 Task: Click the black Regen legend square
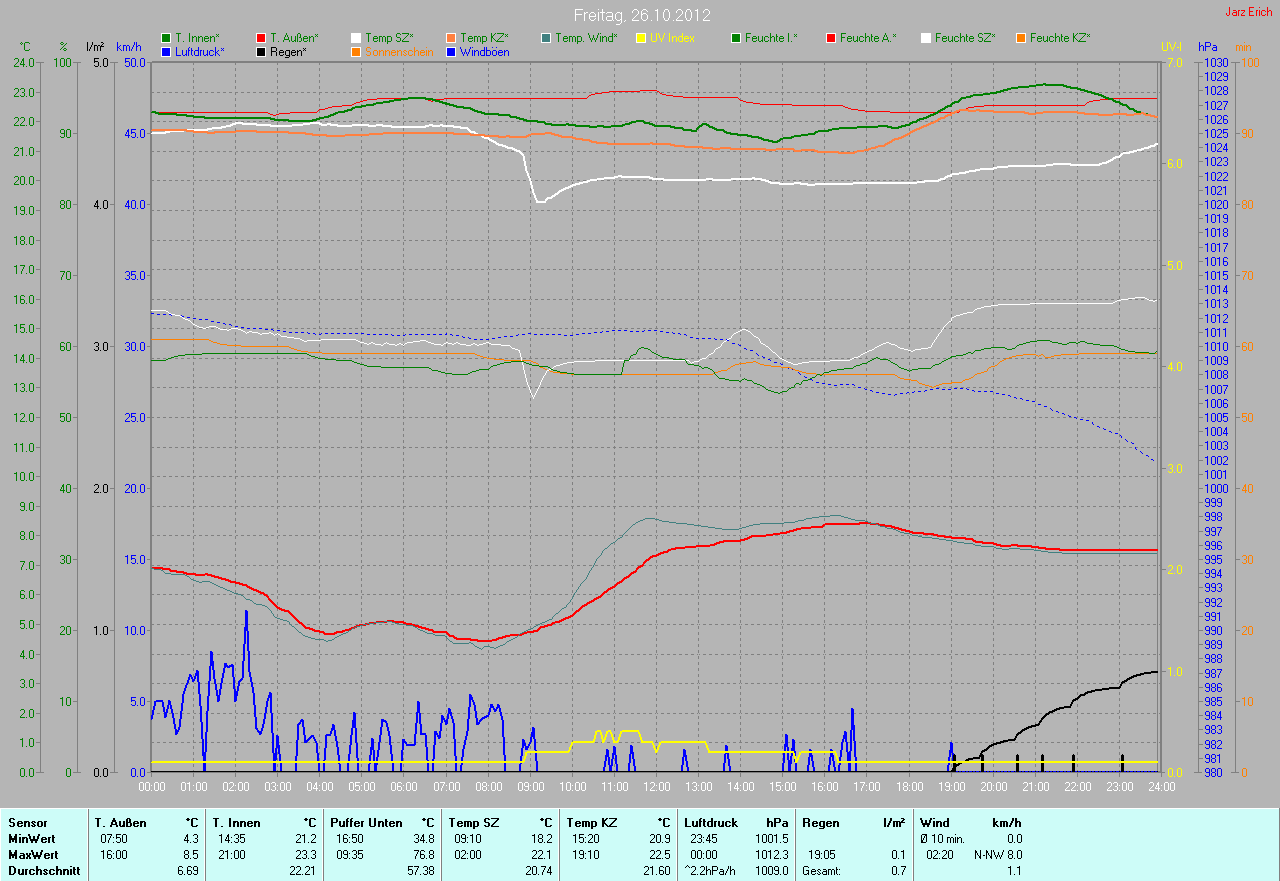tap(261, 51)
